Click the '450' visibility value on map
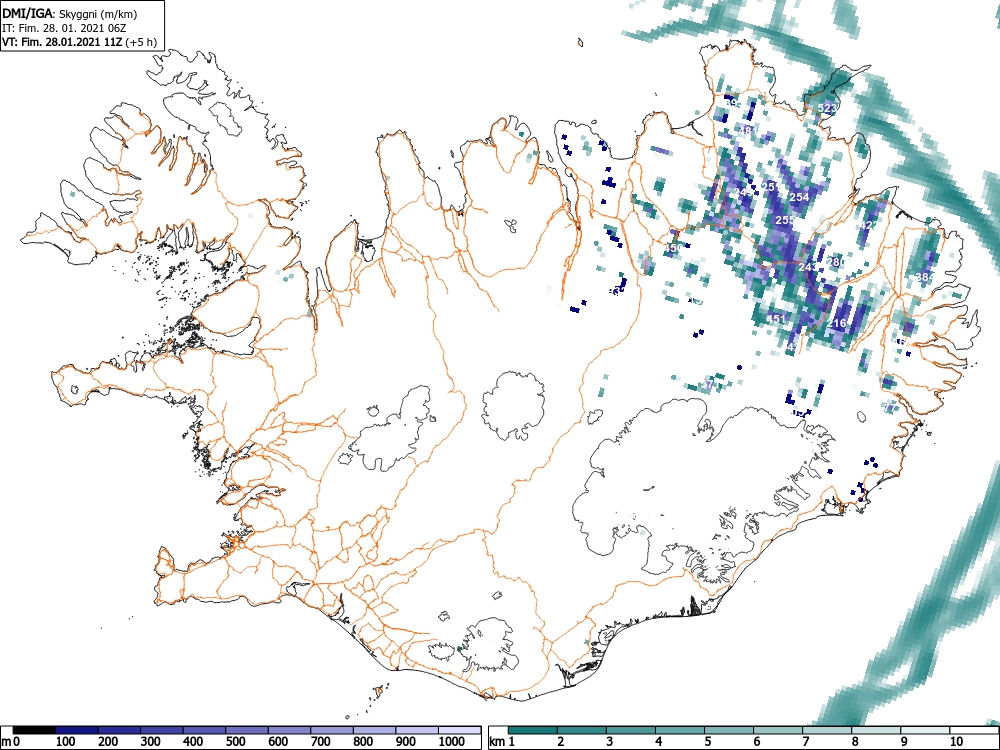The width and height of the screenshot is (1000, 750). (673, 247)
